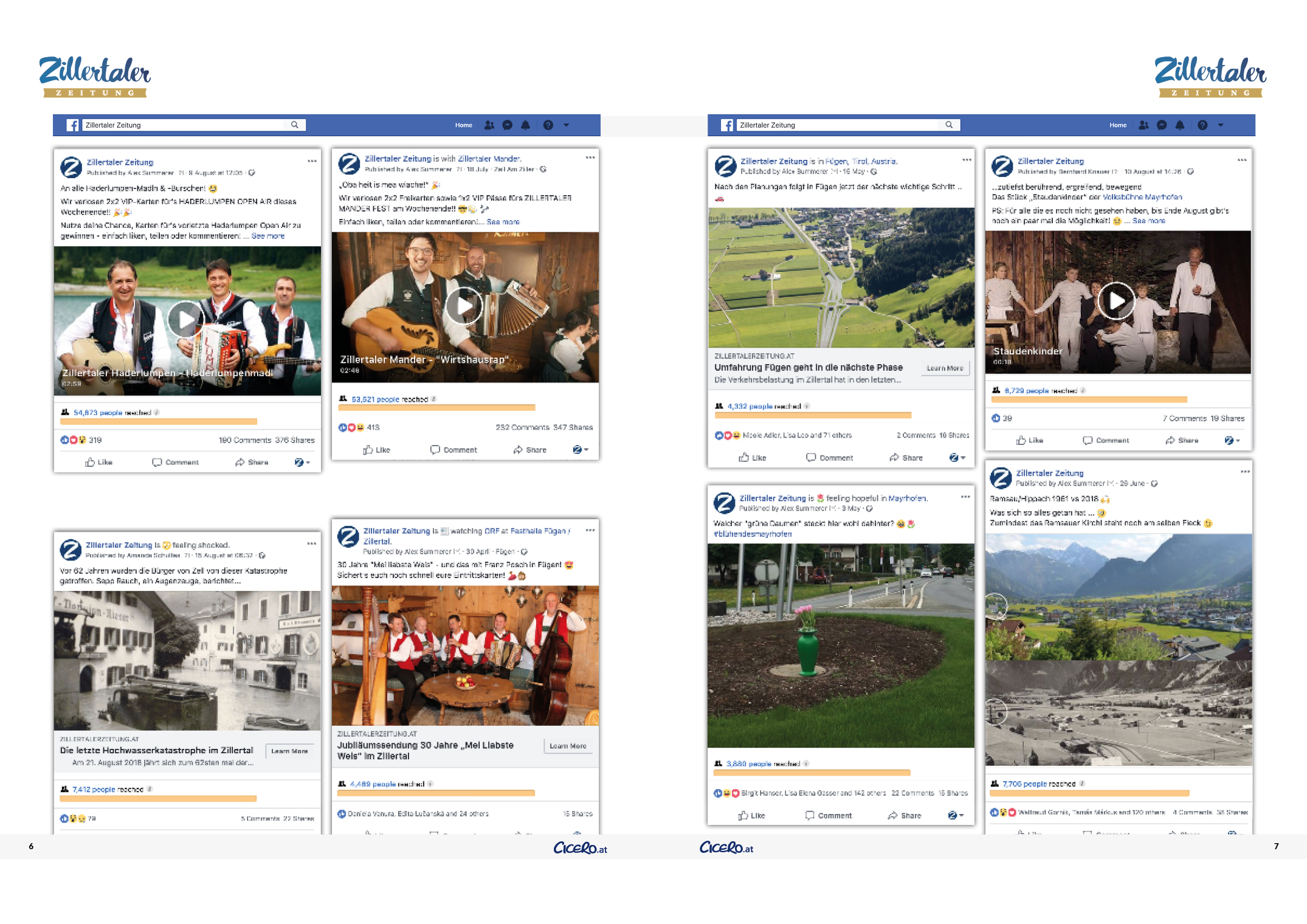Click Home in the right Facebook bar
The image size is (1307, 924).
pyautogui.click(x=1117, y=125)
